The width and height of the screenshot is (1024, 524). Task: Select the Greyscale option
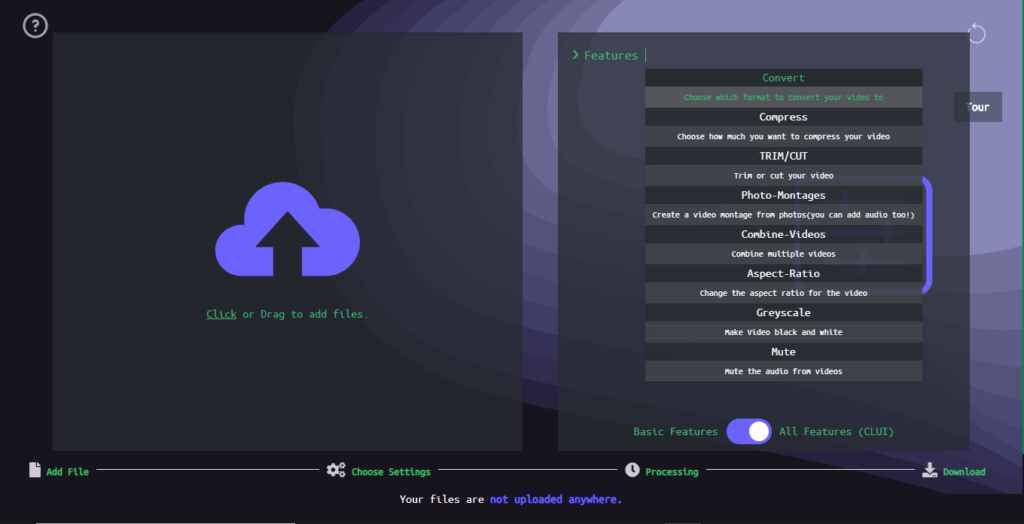[x=784, y=313]
